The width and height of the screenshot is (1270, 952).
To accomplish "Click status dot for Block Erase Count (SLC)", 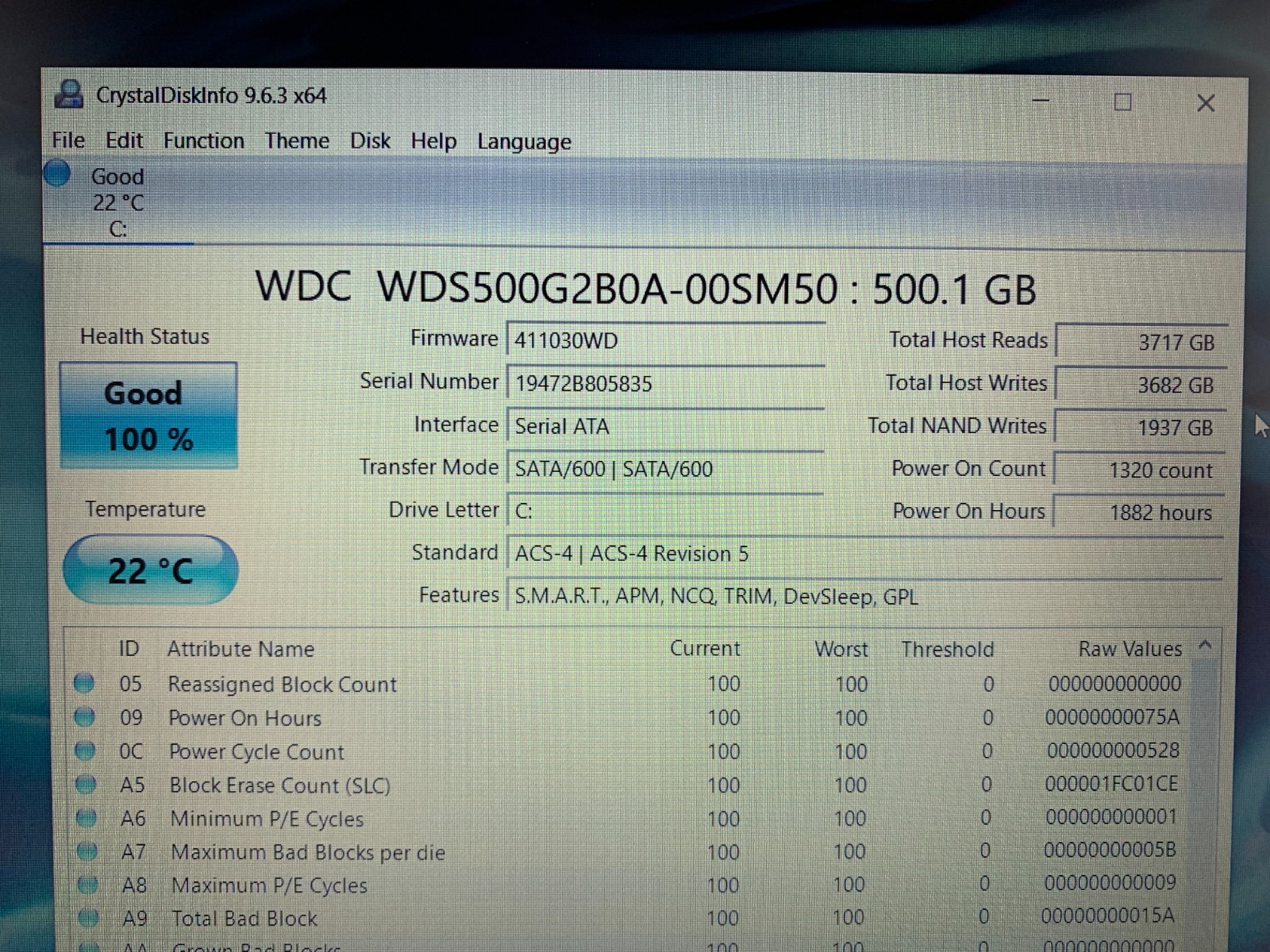I will (x=86, y=785).
